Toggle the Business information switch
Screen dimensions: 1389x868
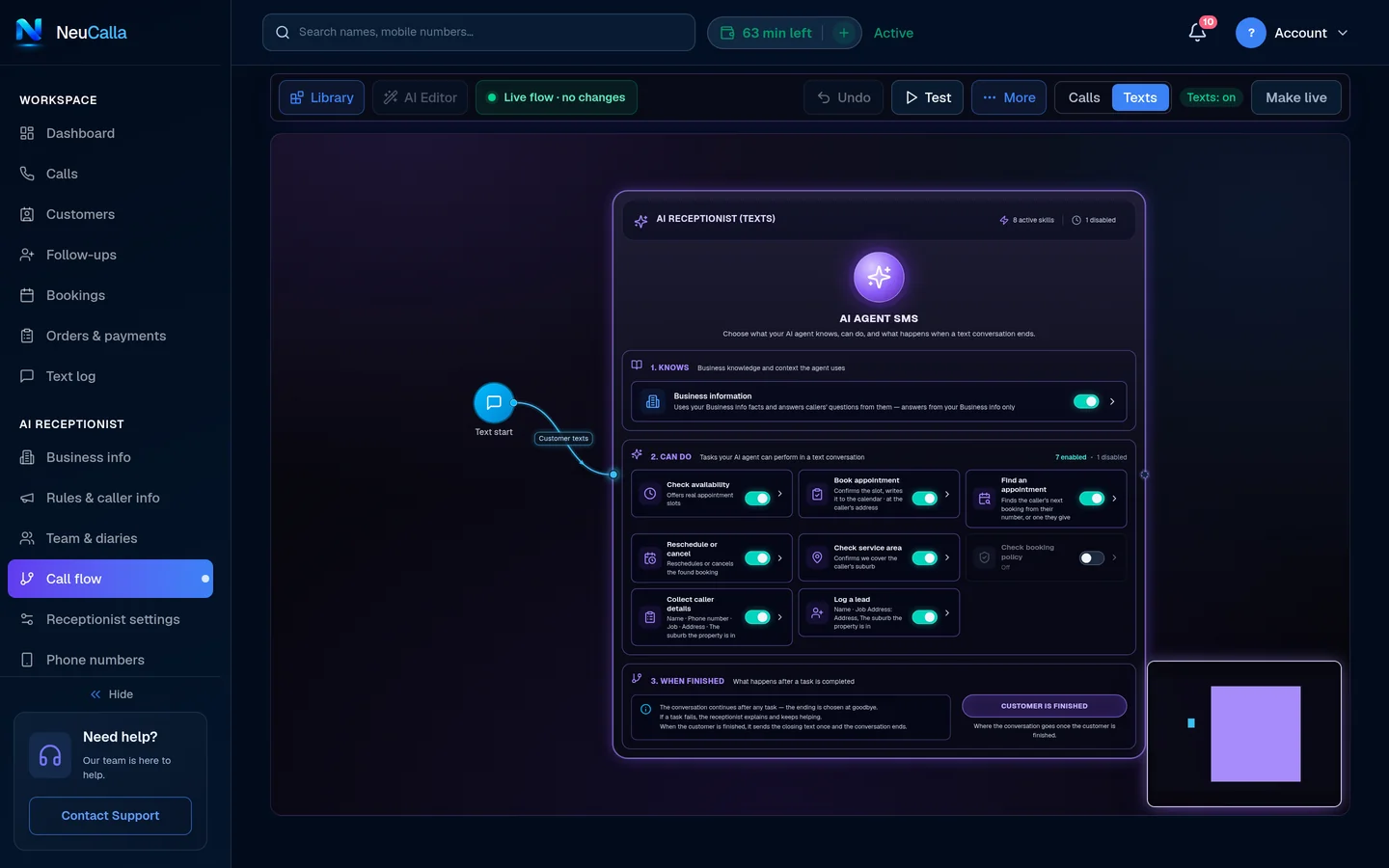pyautogui.click(x=1086, y=401)
